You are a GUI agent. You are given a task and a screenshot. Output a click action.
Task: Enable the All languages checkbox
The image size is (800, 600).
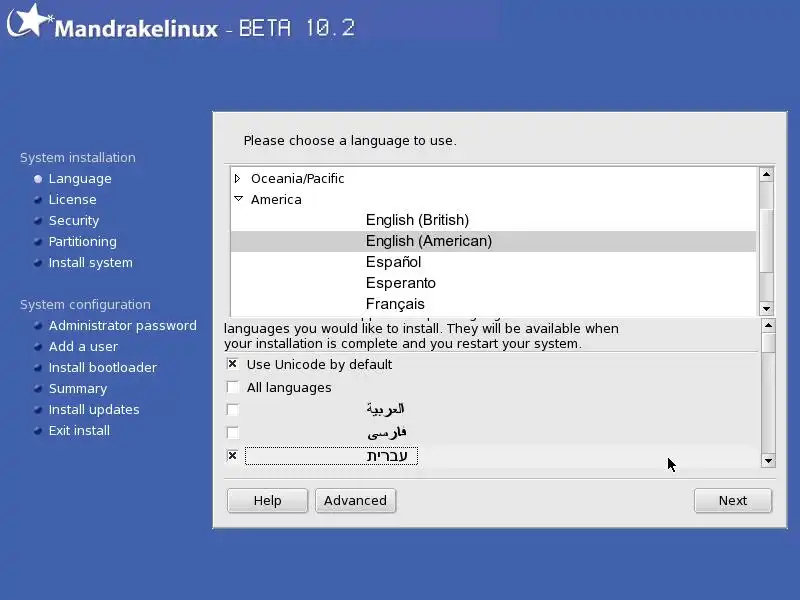click(233, 387)
